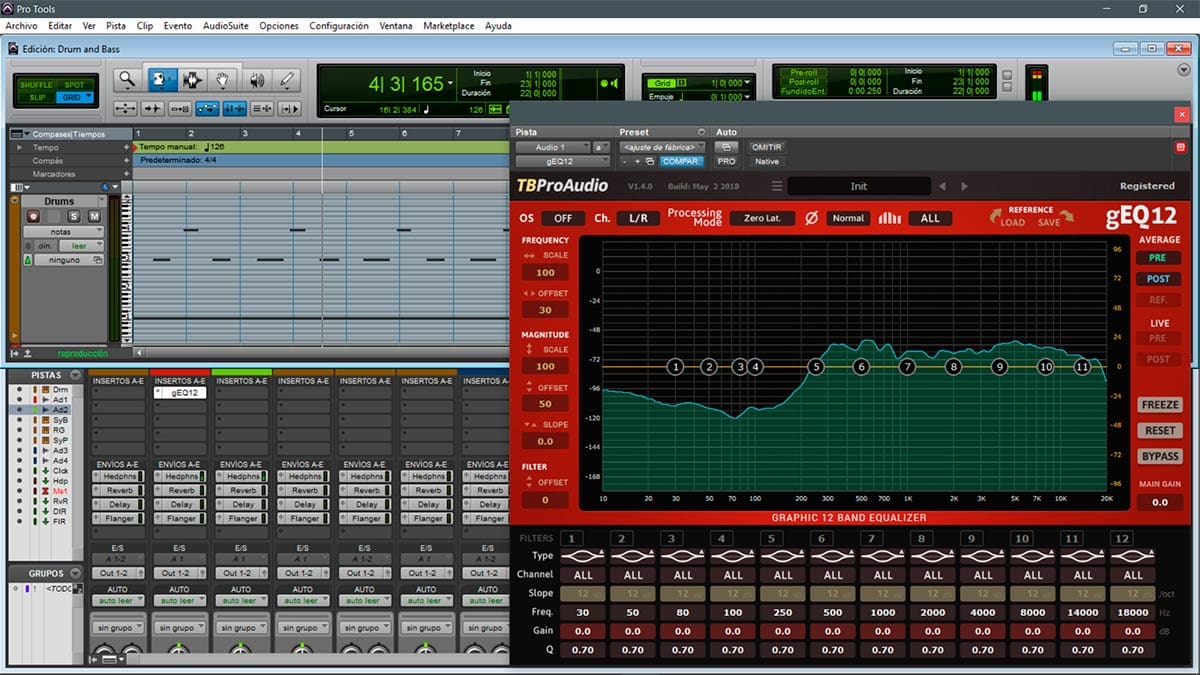This screenshot has width=1200, height=675.
Task: Enable Shuffle edit mode
Action: [37, 85]
